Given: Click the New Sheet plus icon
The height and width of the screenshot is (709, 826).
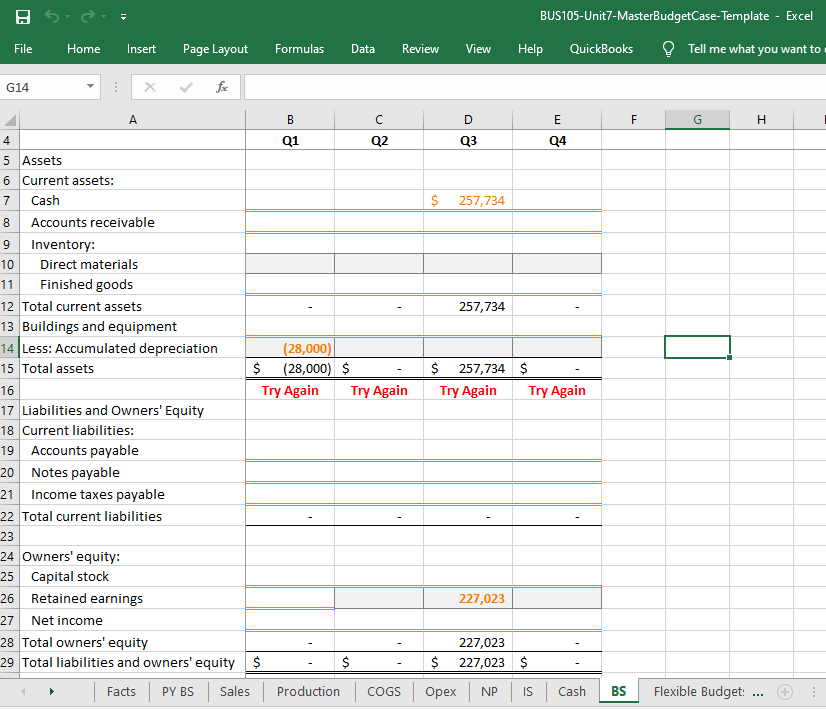Looking at the screenshot, I should click(785, 692).
